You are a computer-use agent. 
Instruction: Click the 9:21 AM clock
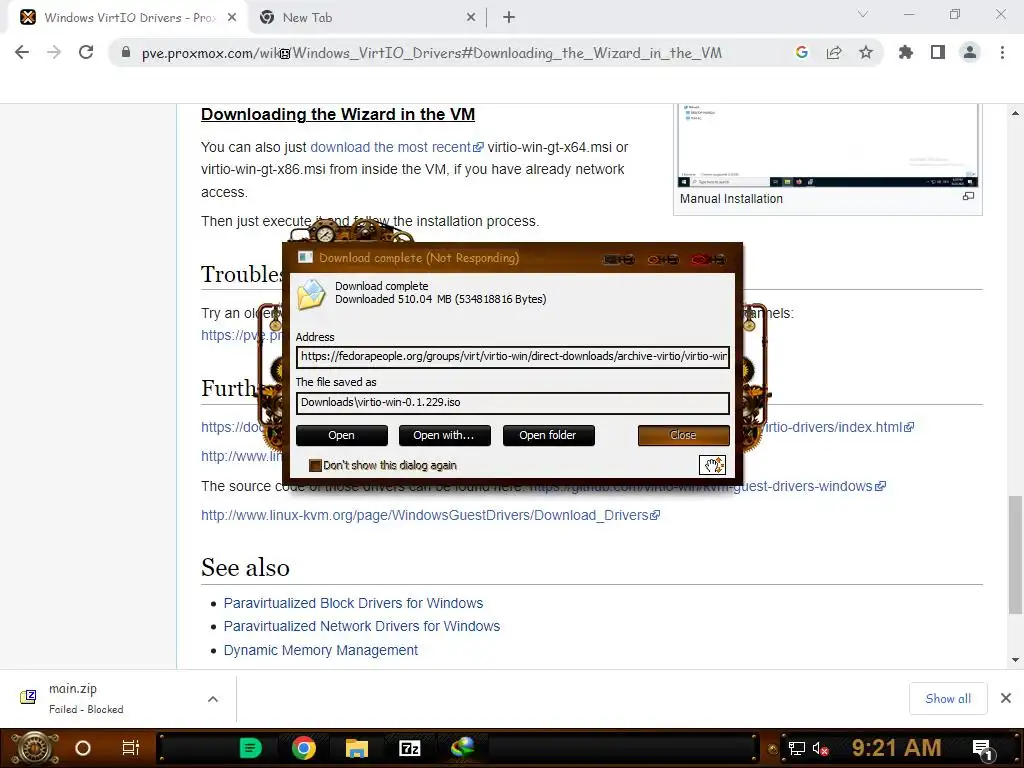coord(896,748)
